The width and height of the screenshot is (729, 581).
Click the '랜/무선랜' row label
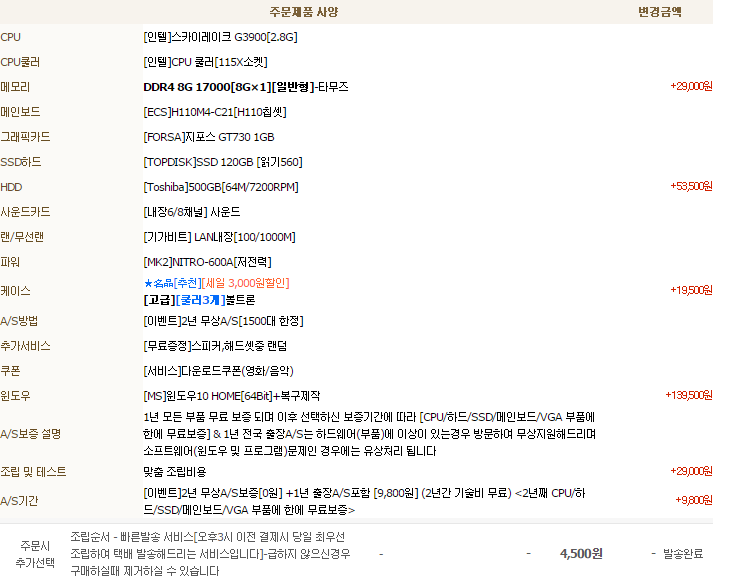click(22, 237)
